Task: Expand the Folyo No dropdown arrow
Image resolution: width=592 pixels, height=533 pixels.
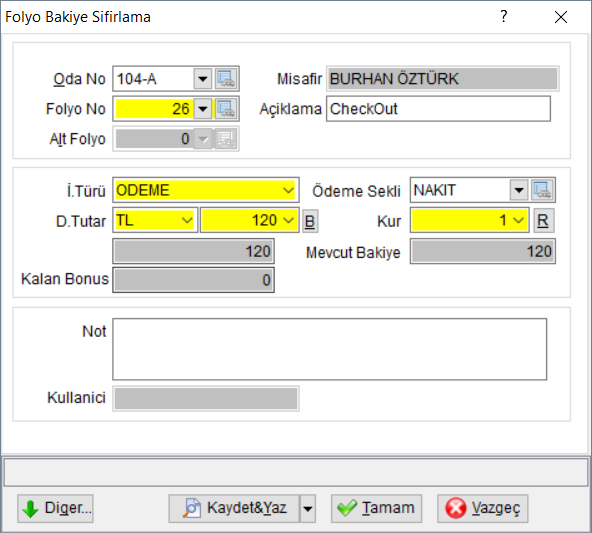Action: click(x=203, y=109)
